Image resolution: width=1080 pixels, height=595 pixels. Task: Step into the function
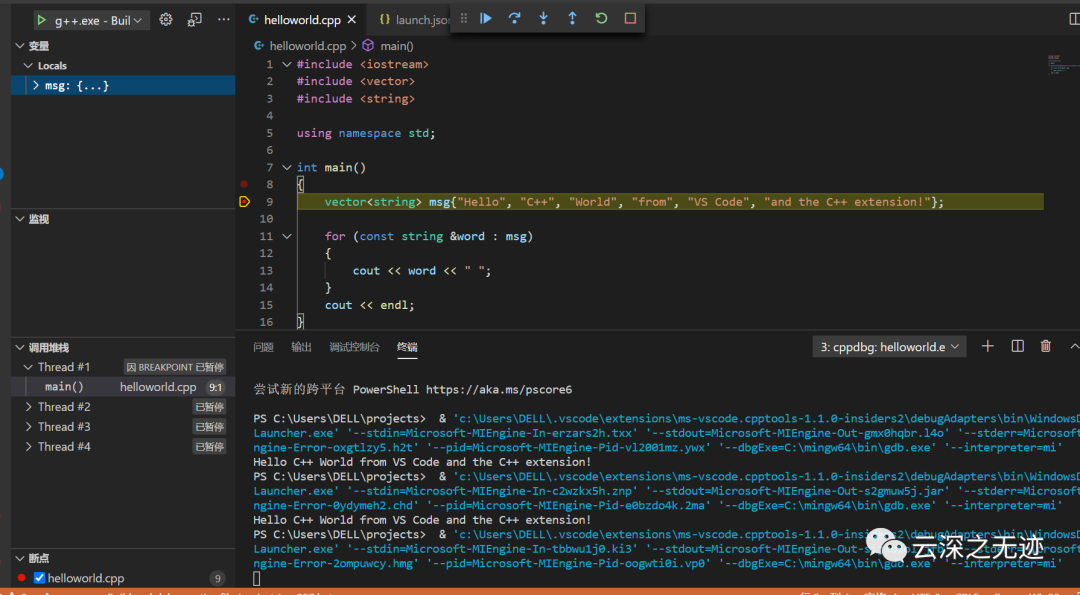(x=543, y=19)
